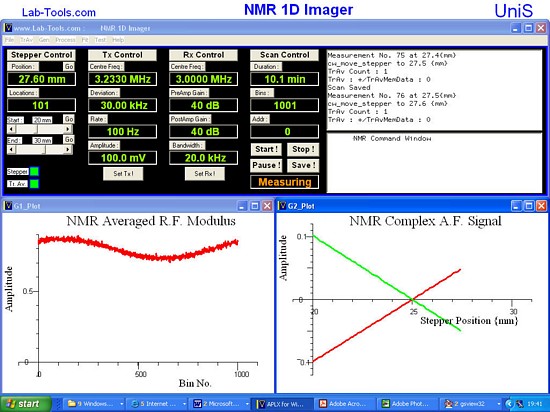Viewport: 550px width, 412px height.
Task: Switch to Adobe Photoshop taskbar item
Action: tap(408, 404)
